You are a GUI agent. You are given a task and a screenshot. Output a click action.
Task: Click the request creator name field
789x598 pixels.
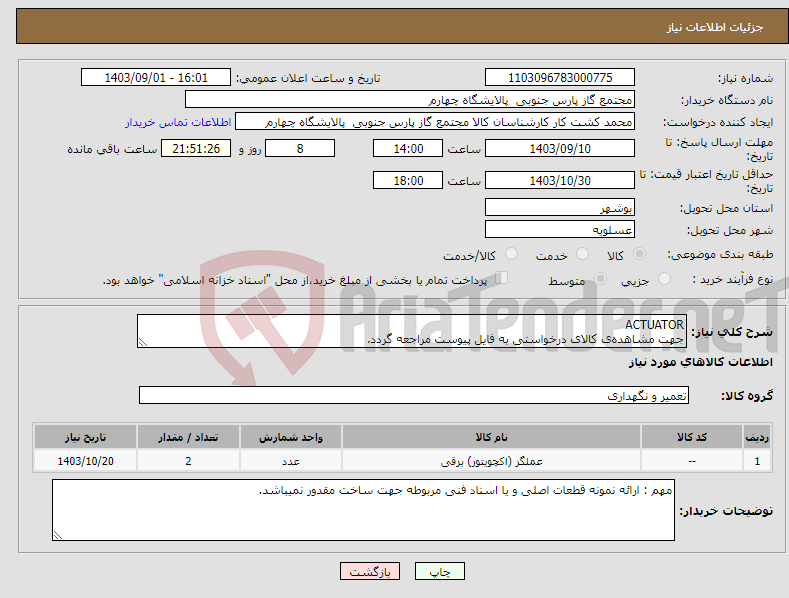pyautogui.click(x=435, y=122)
